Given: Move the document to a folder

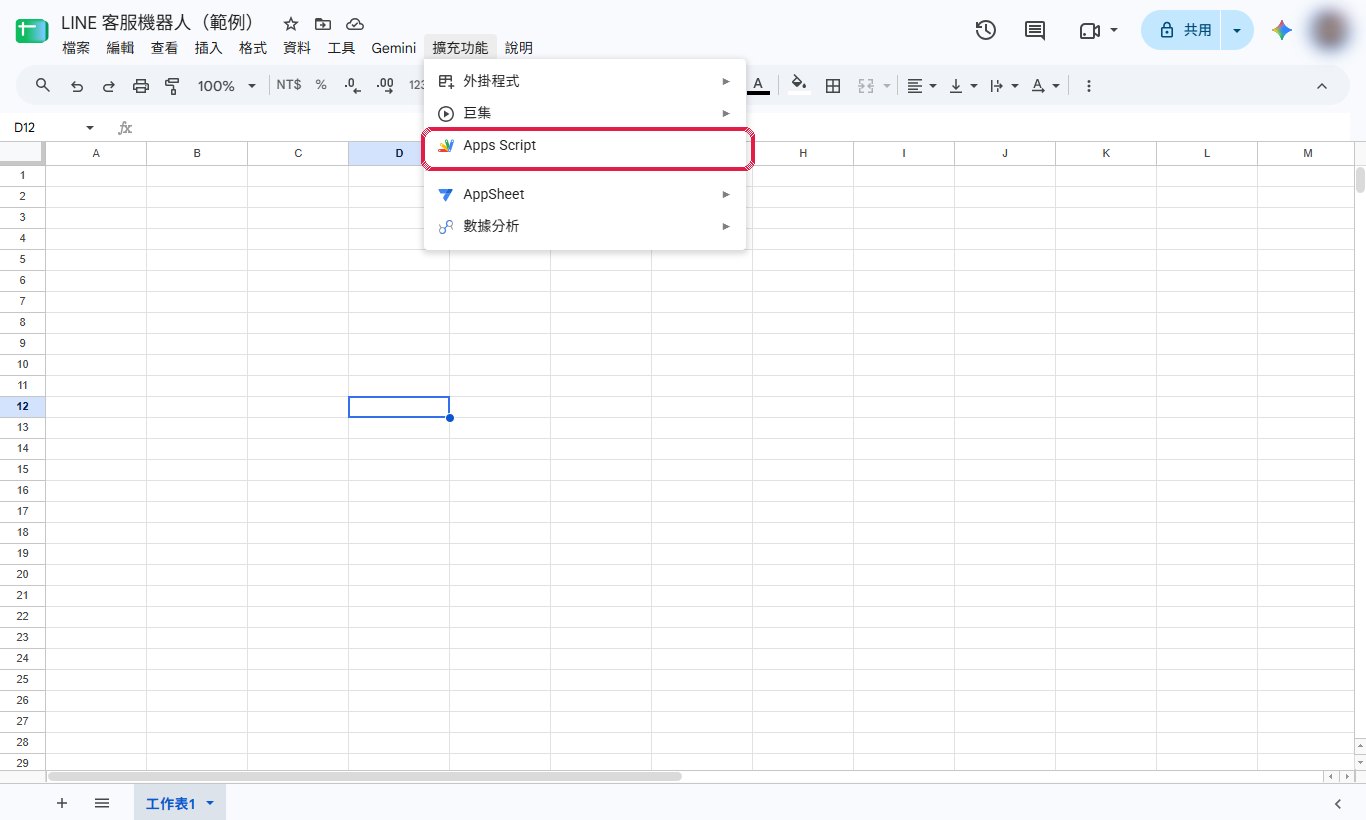Looking at the screenshot, I should point(322,24).
